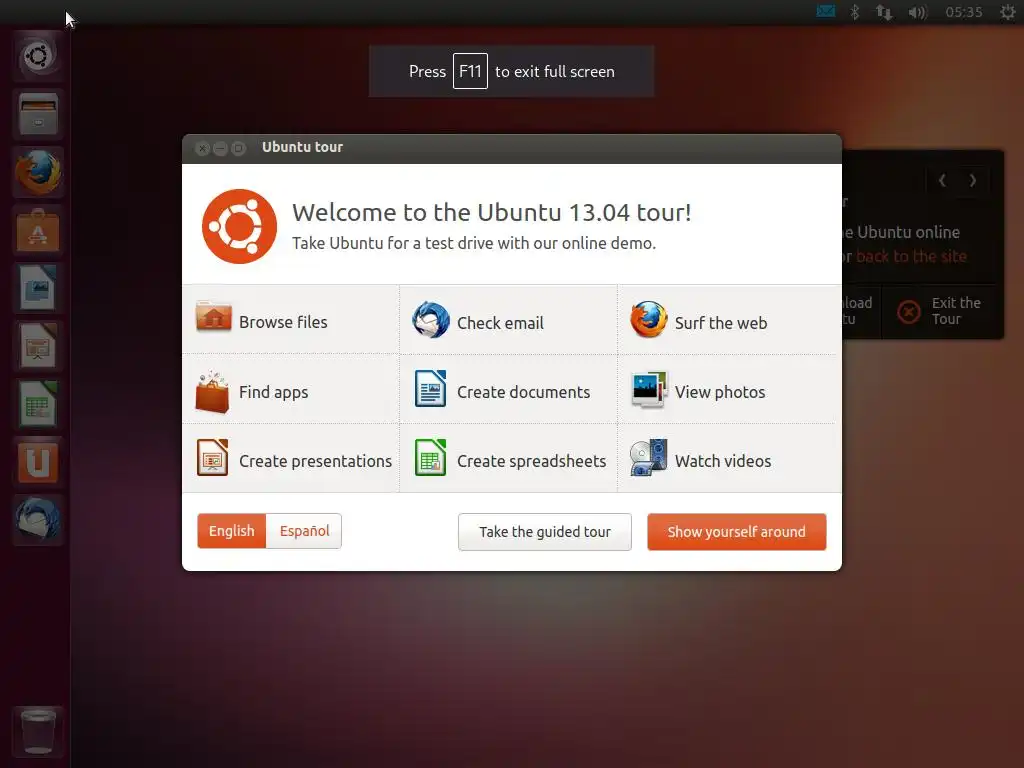Viewport: 1024px width, 768px height.
Task: Maximize the Ubuntu tour window
Action: click(x=238, y=148)
